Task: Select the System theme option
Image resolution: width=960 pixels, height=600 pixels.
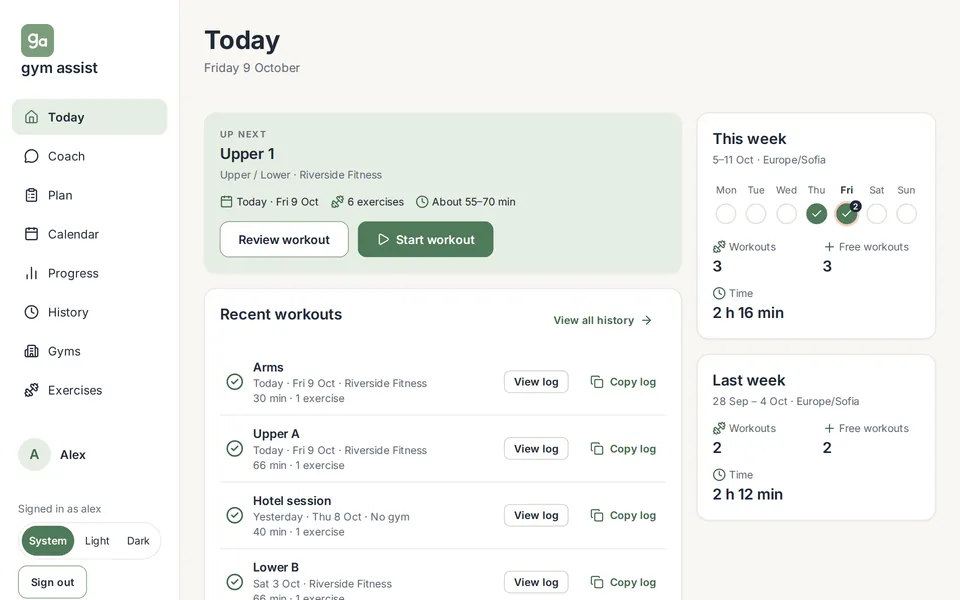Action: pos(48,541)
